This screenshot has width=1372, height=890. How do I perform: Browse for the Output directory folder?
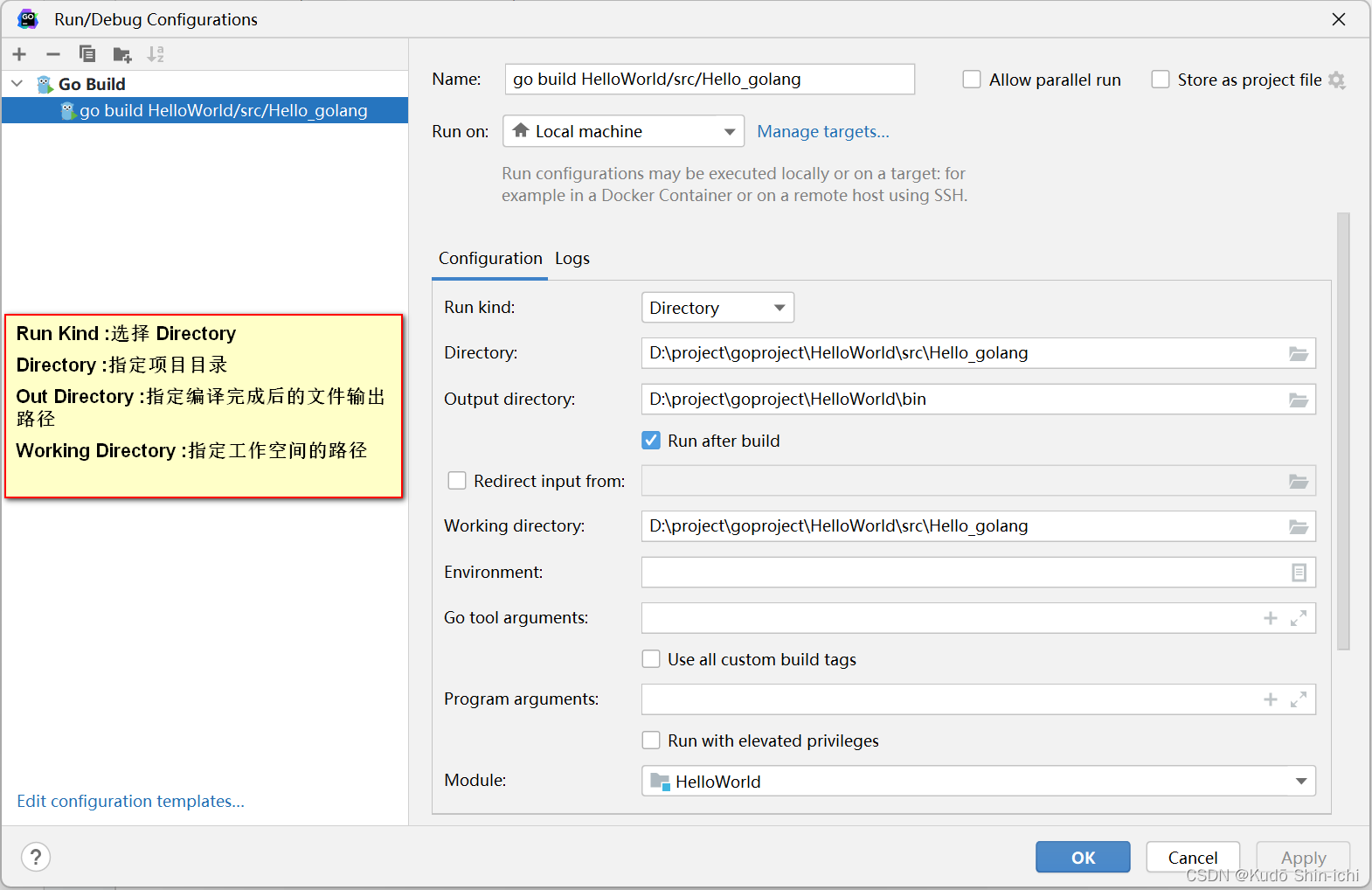coord(1299,400)
